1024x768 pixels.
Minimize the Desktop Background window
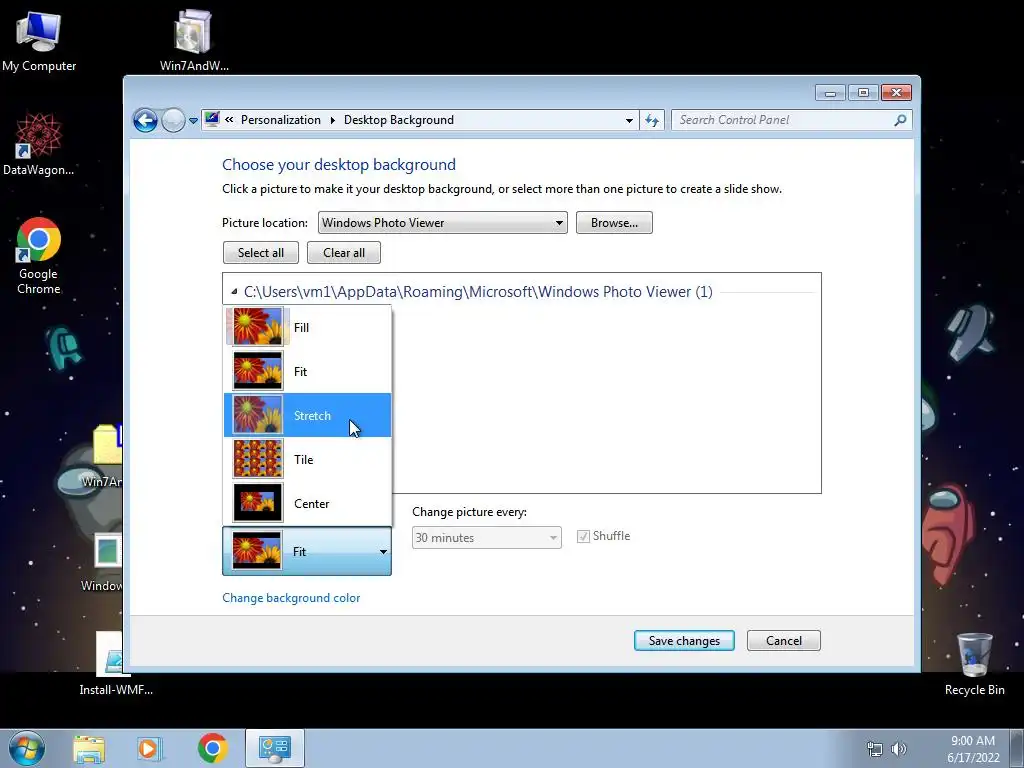pyautogui.click(x=830, y=93)
